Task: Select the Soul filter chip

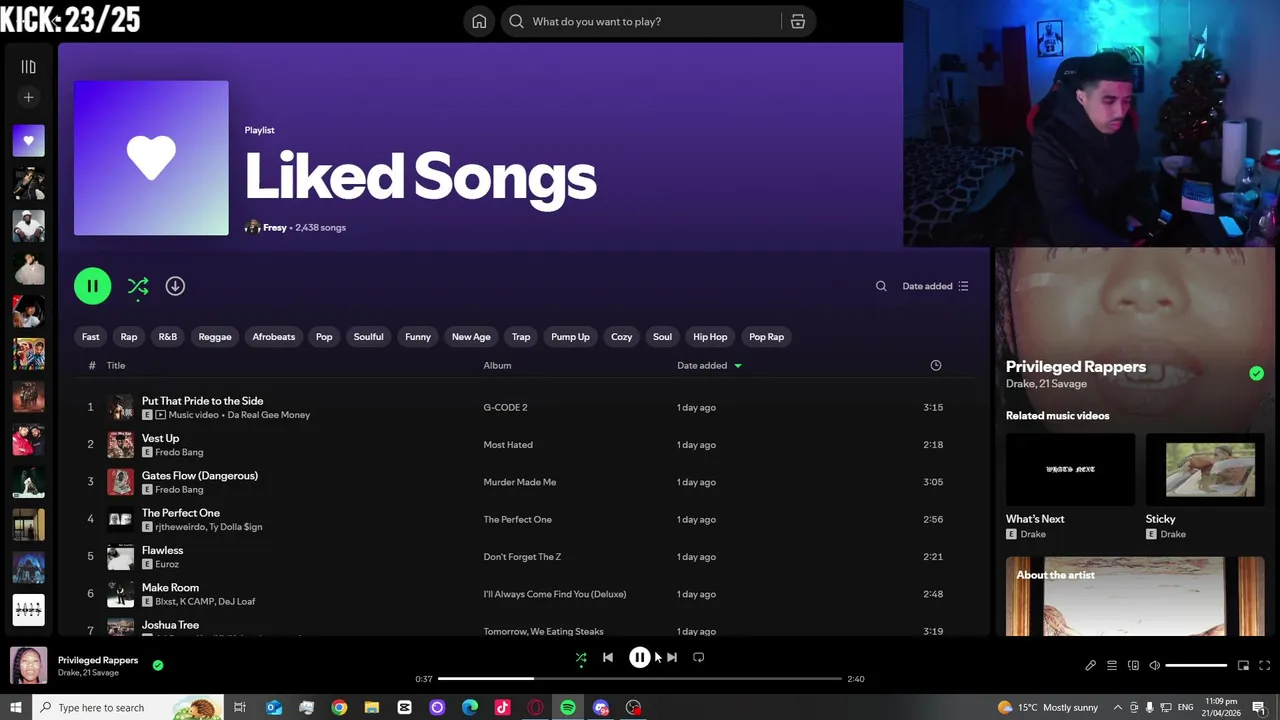Action: tap(662, 337)
